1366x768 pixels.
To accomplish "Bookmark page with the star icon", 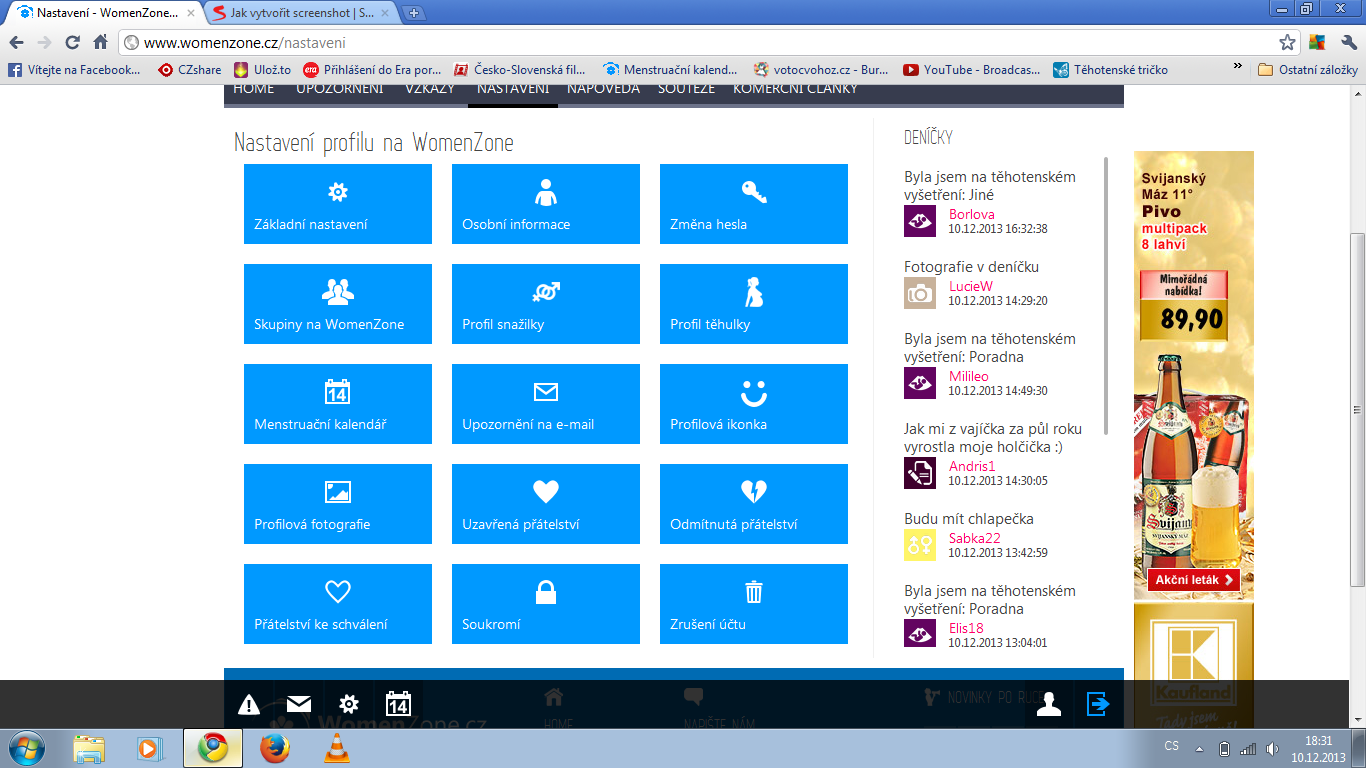I will click(1287, 42).
